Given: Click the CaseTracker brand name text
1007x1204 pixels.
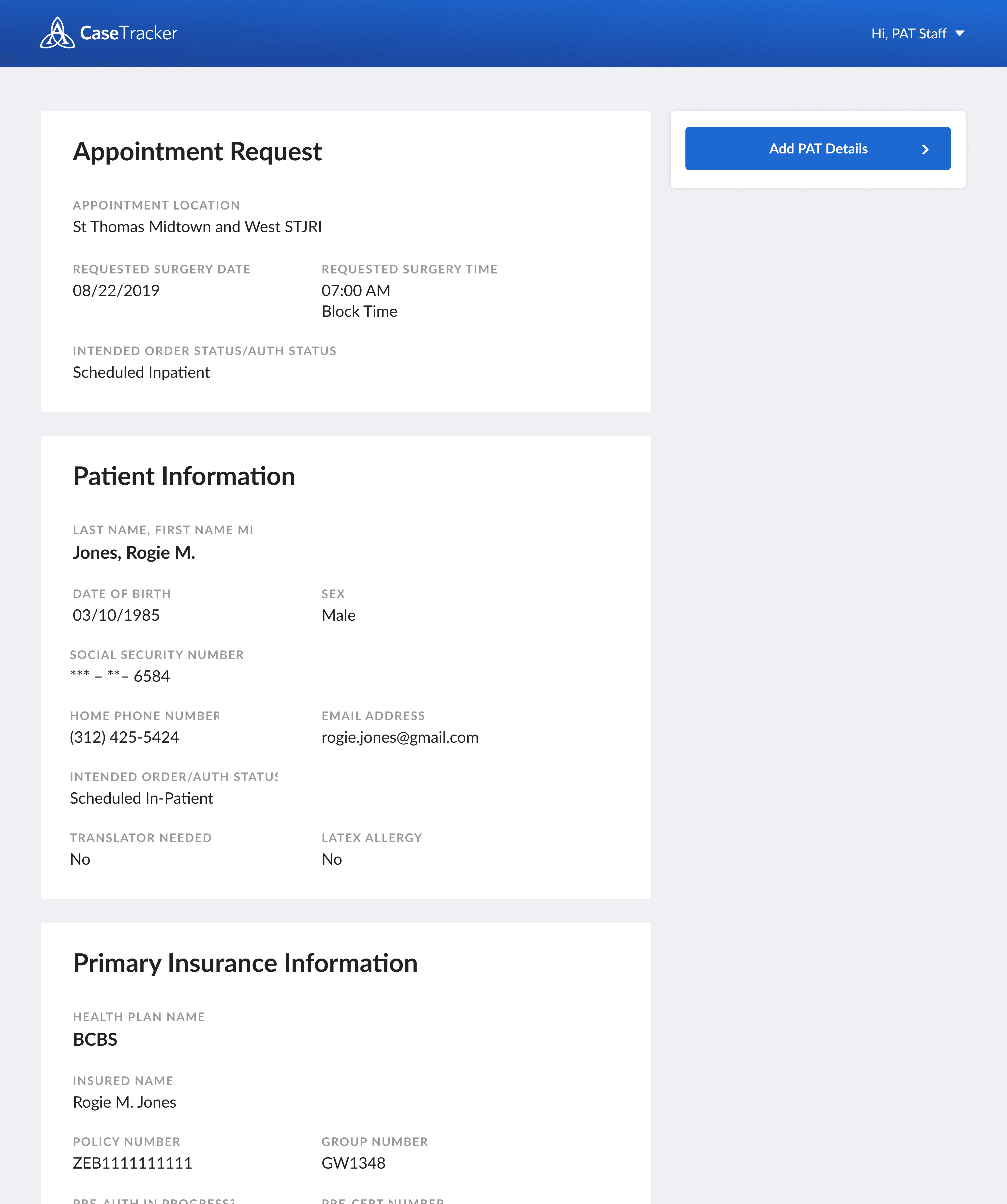Looking at the screenshot, I should 129,33.
